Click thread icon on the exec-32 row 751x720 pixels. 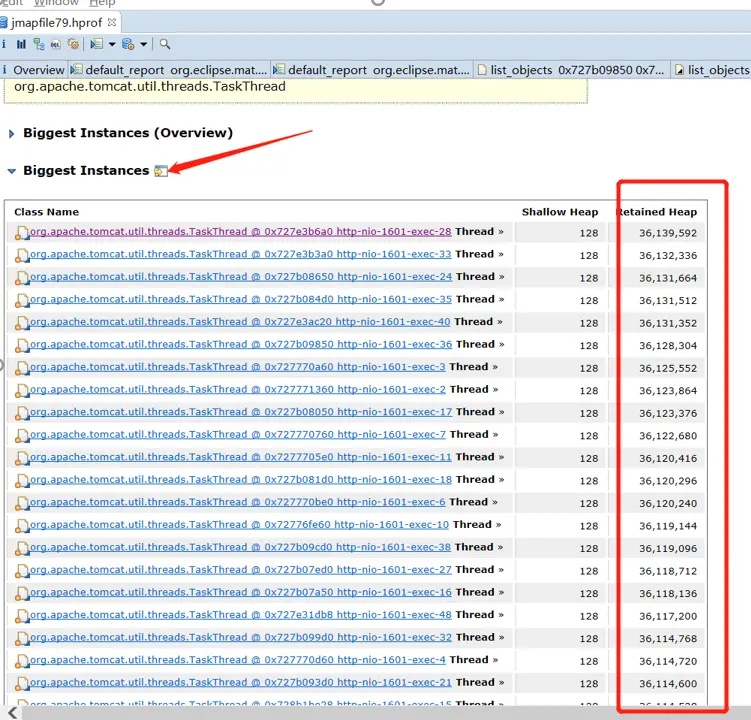pyautogui.click(x=22, y=638)
